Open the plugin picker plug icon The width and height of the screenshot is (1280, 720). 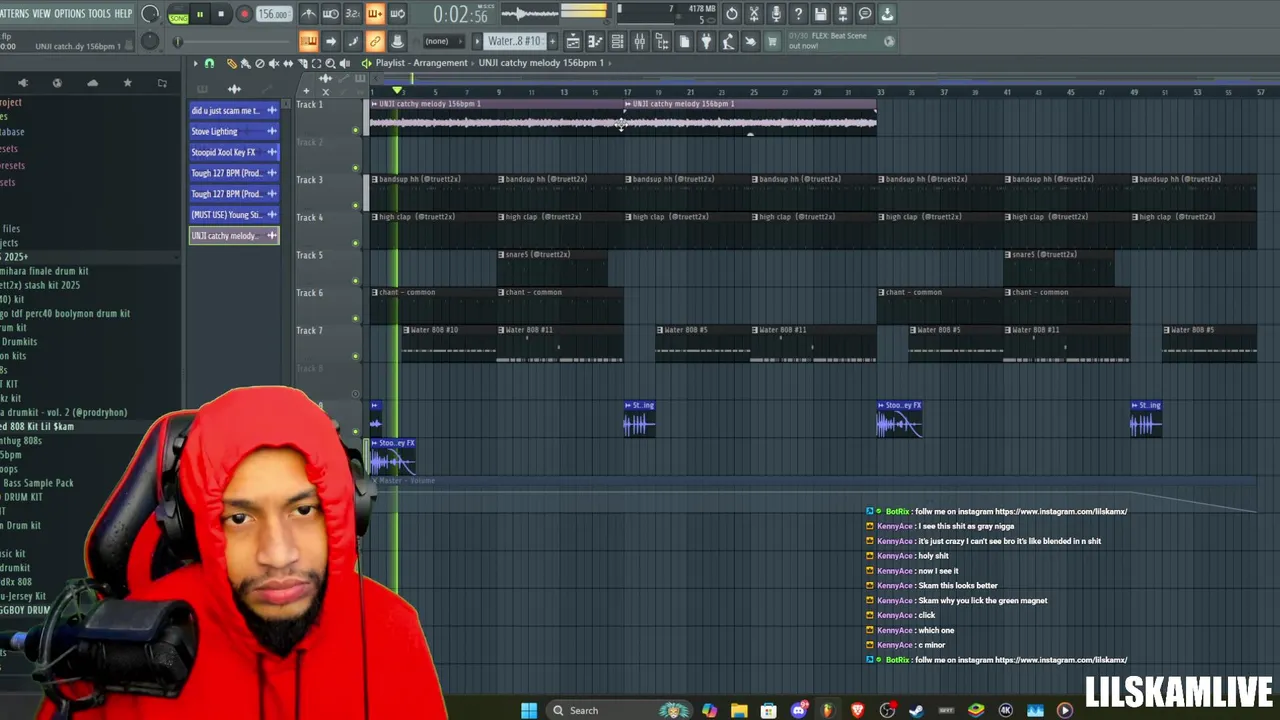tap(706, 41)
